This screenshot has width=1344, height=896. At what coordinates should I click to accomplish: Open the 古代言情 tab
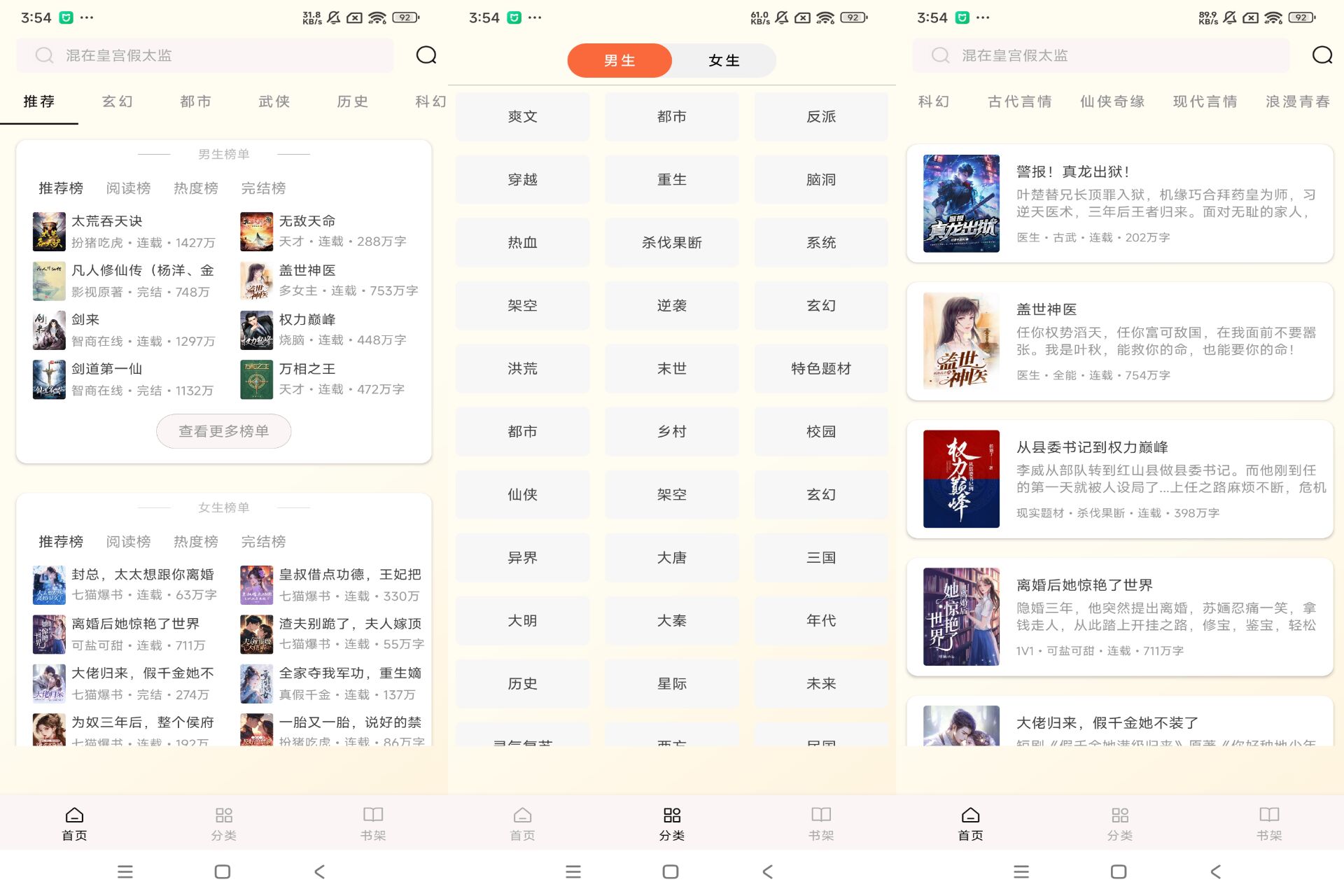pos(1019,101)
